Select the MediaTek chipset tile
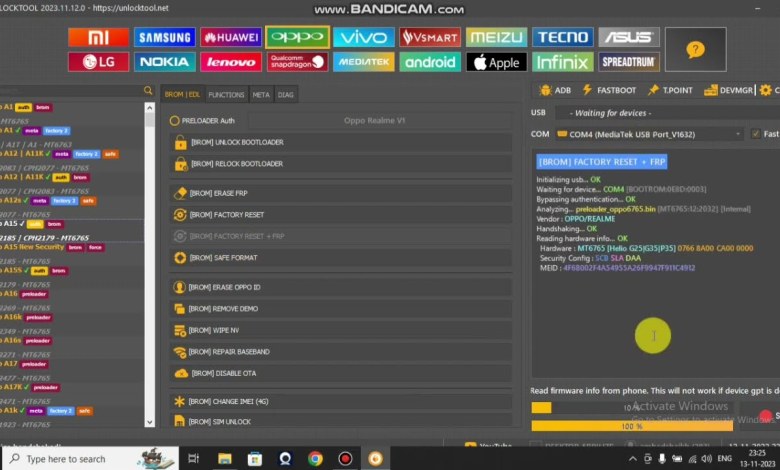 click(364, 62)
